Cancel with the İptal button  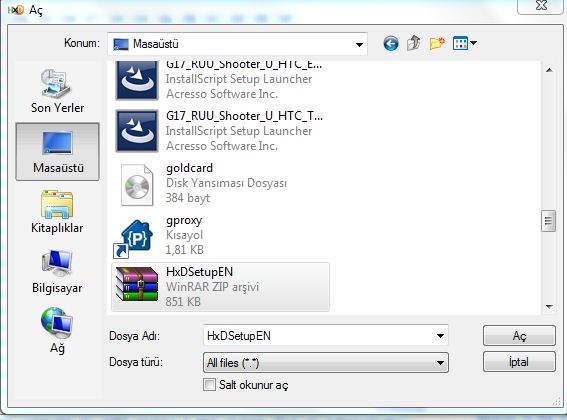point(519,362)
